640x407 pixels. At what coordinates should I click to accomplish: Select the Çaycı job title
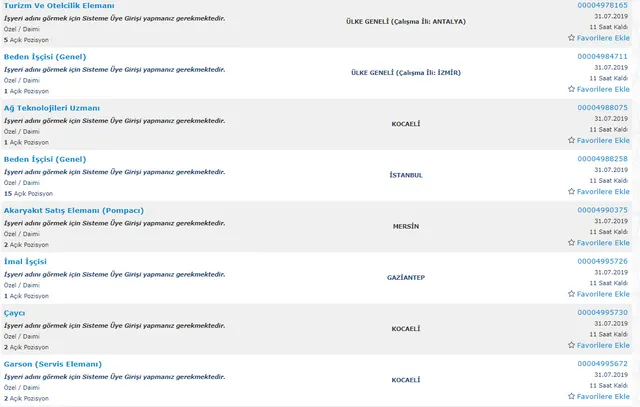coord(15,313)
